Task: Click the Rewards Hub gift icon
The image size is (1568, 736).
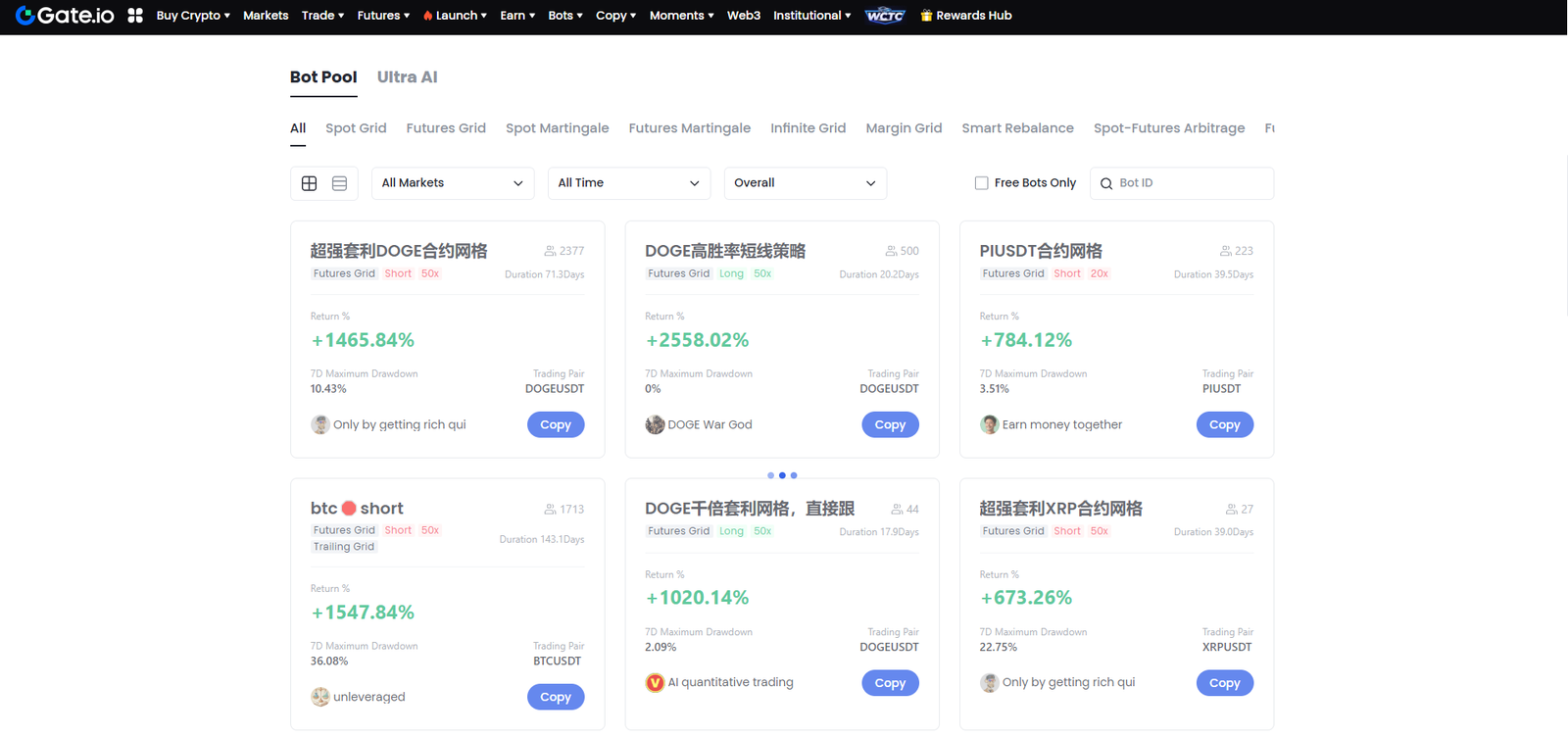Action: point(926,16)
